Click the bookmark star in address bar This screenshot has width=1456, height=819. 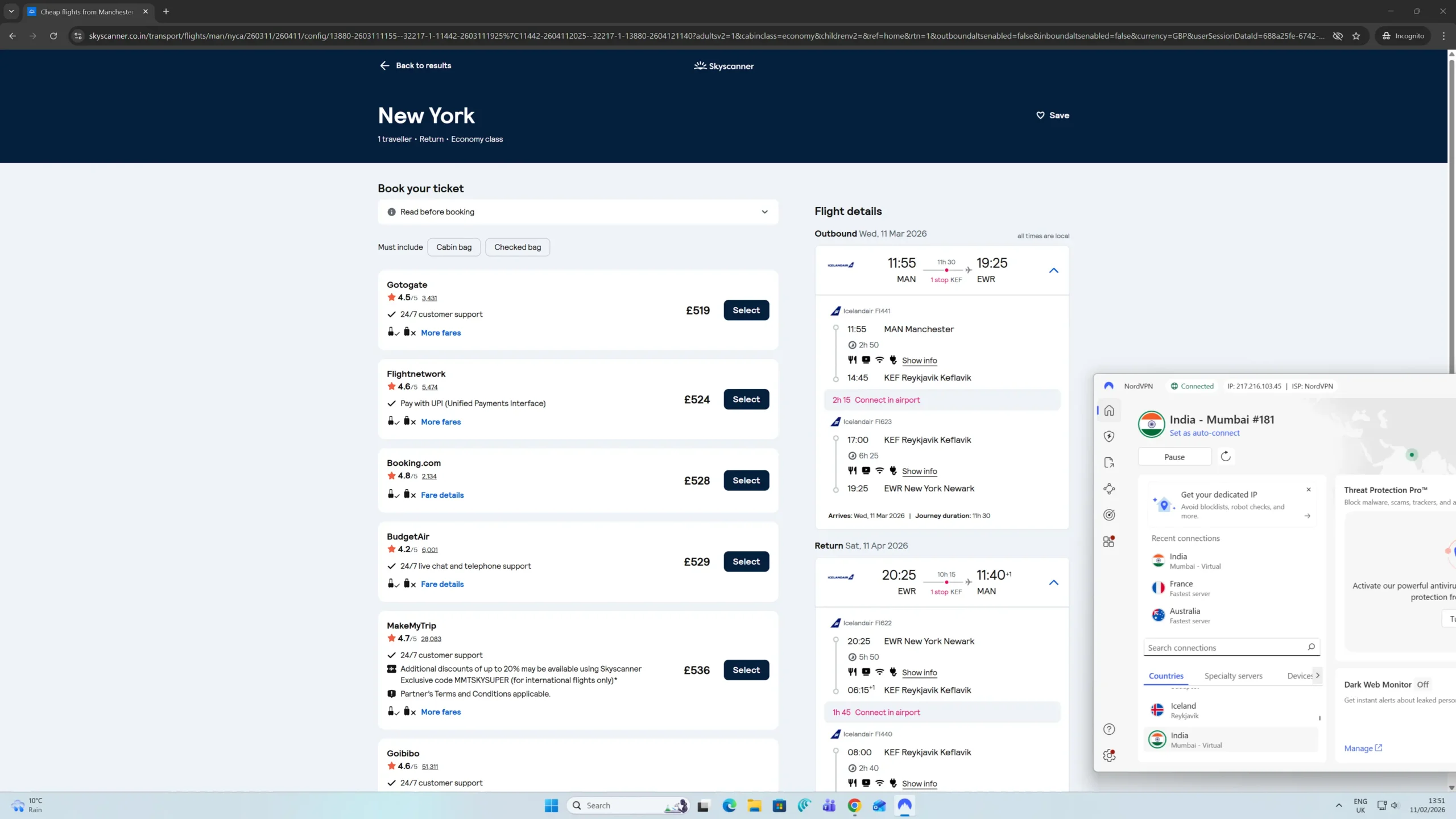point(1356,36)
